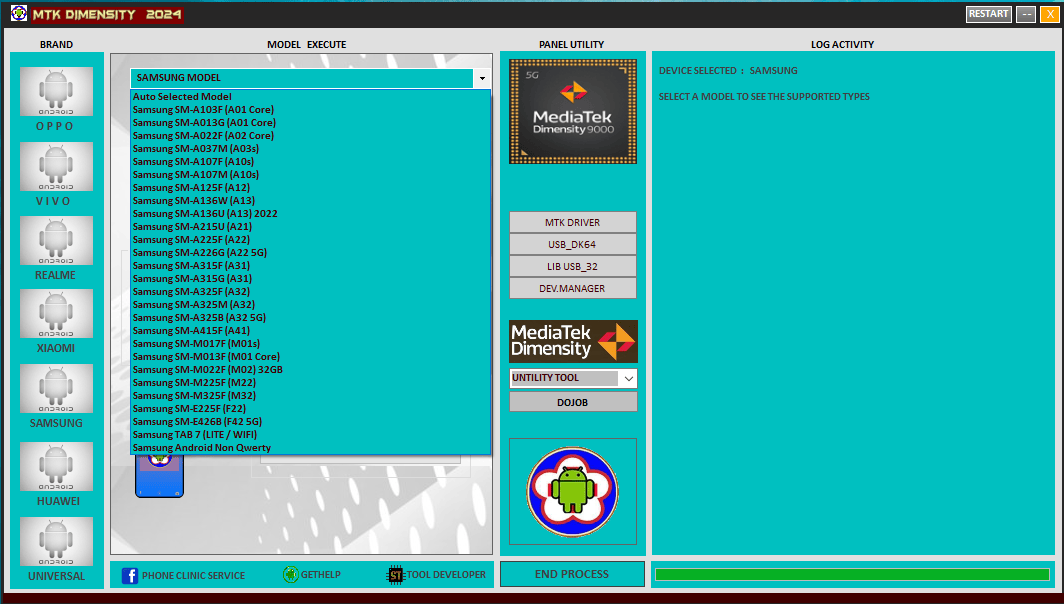Choose Samsung SM-A107F (A10s)
The height and width of the screenshot is (604, 1064).
[x=310, y=162]
